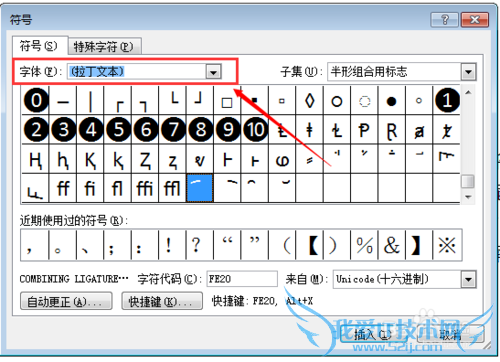Select the ffl ligature symbol
Image resolution: width=500 pixels, height=362 pixels.
[x=173, y=188]
